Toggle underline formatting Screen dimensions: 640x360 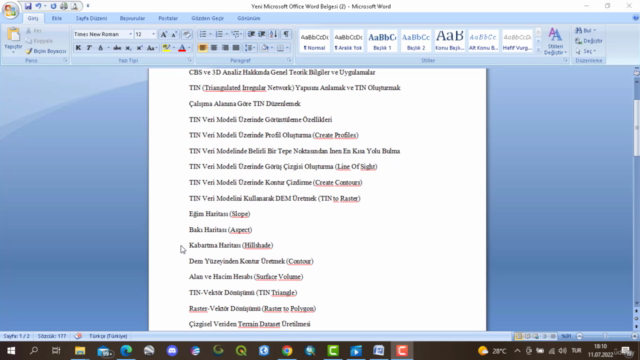[x=100, y=48]
